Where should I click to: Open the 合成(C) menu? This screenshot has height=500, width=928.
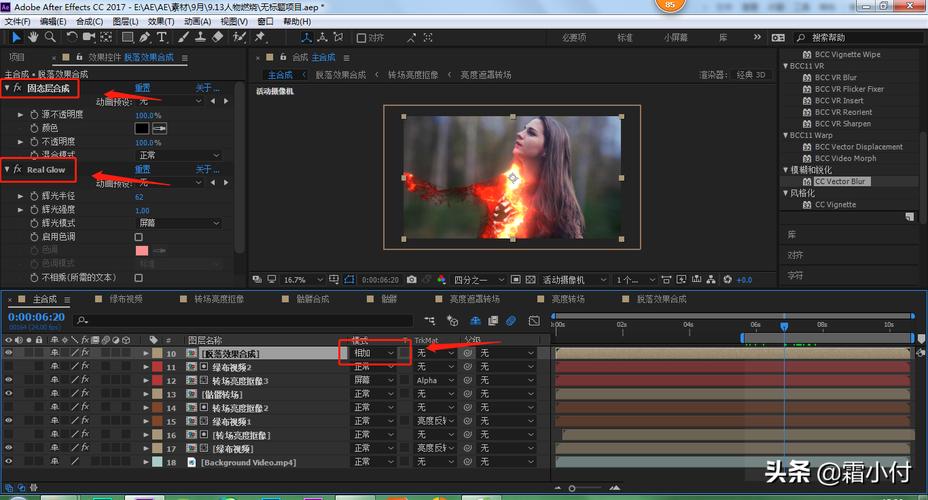coord(89,21)
